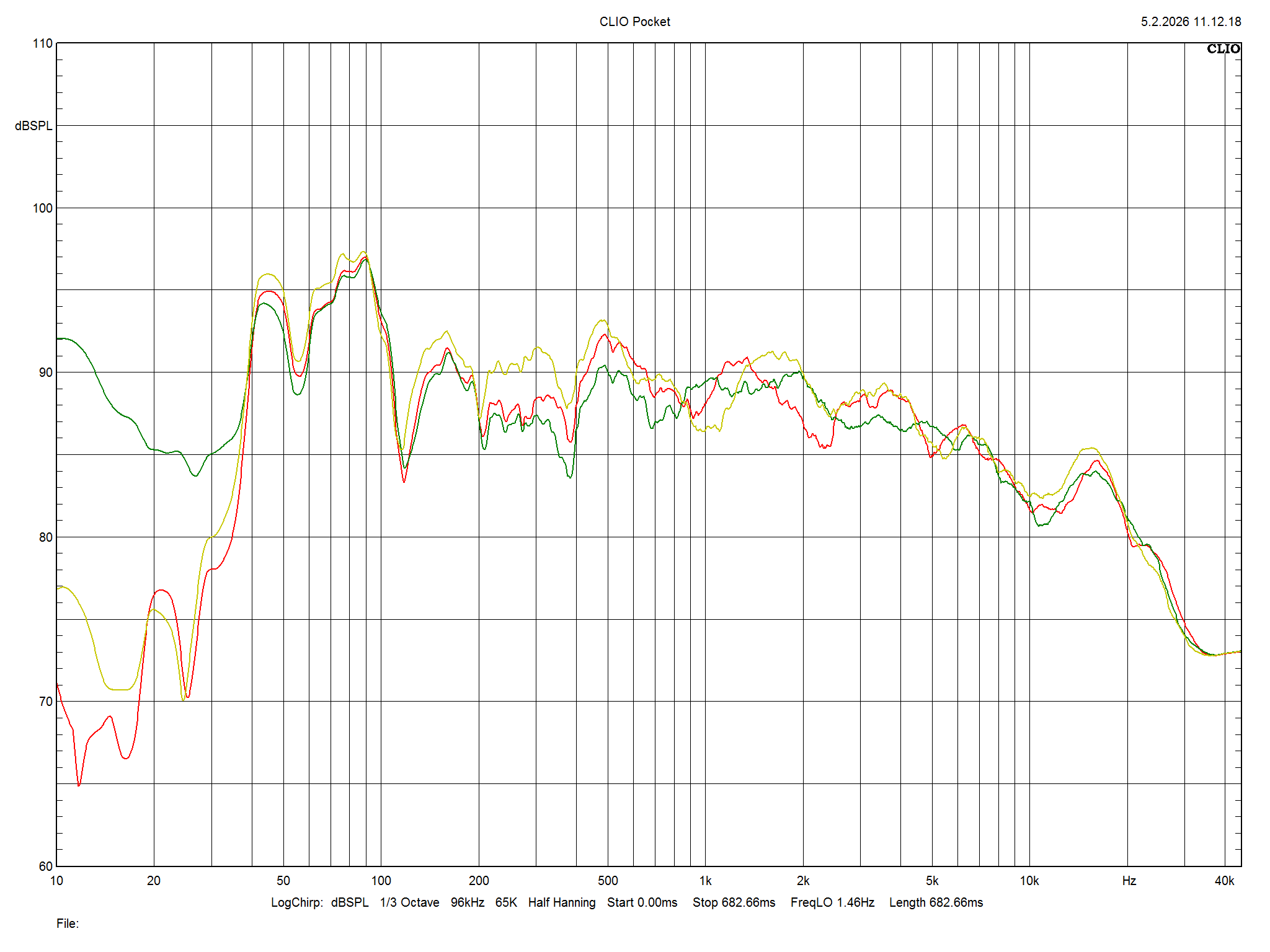This screenshot has width=1270, height=952.
Task: Click the date and time stamp
Action: (x=1191, y=22)
